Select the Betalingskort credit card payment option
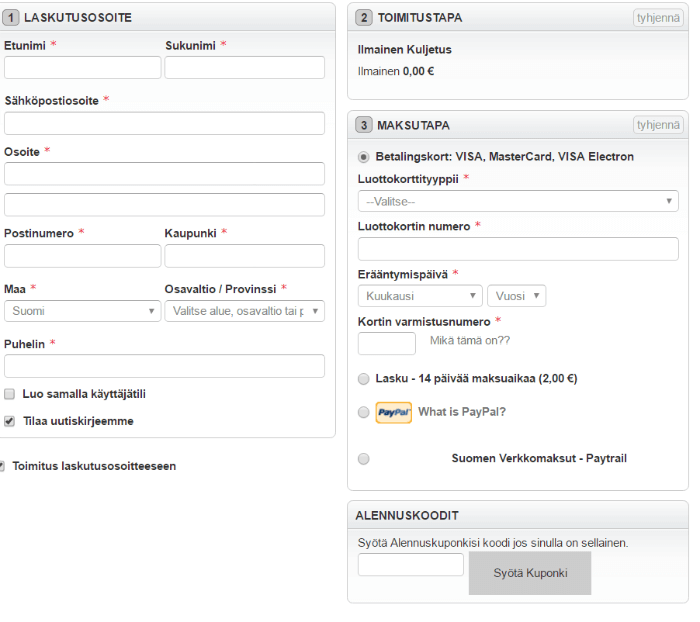 click(x=363, y=157)
